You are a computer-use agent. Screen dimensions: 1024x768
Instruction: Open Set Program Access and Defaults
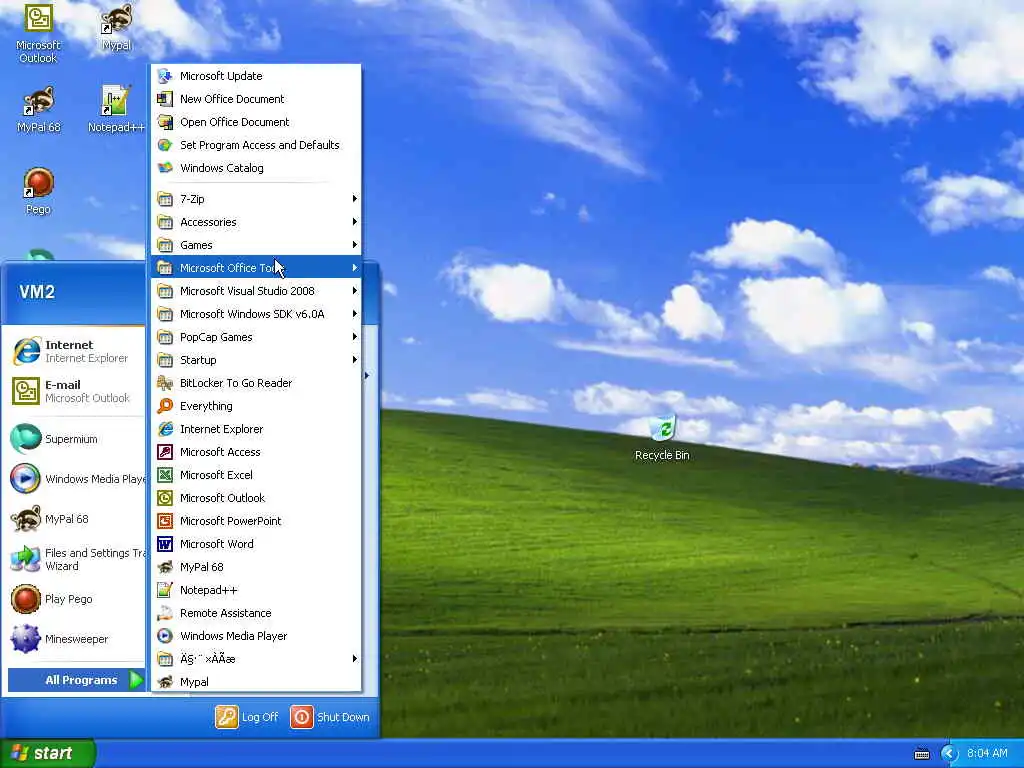coord(256,145)
